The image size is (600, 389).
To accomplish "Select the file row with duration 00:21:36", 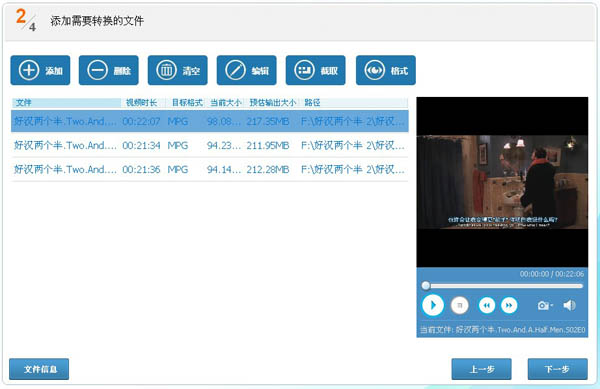I will [210, 169].
